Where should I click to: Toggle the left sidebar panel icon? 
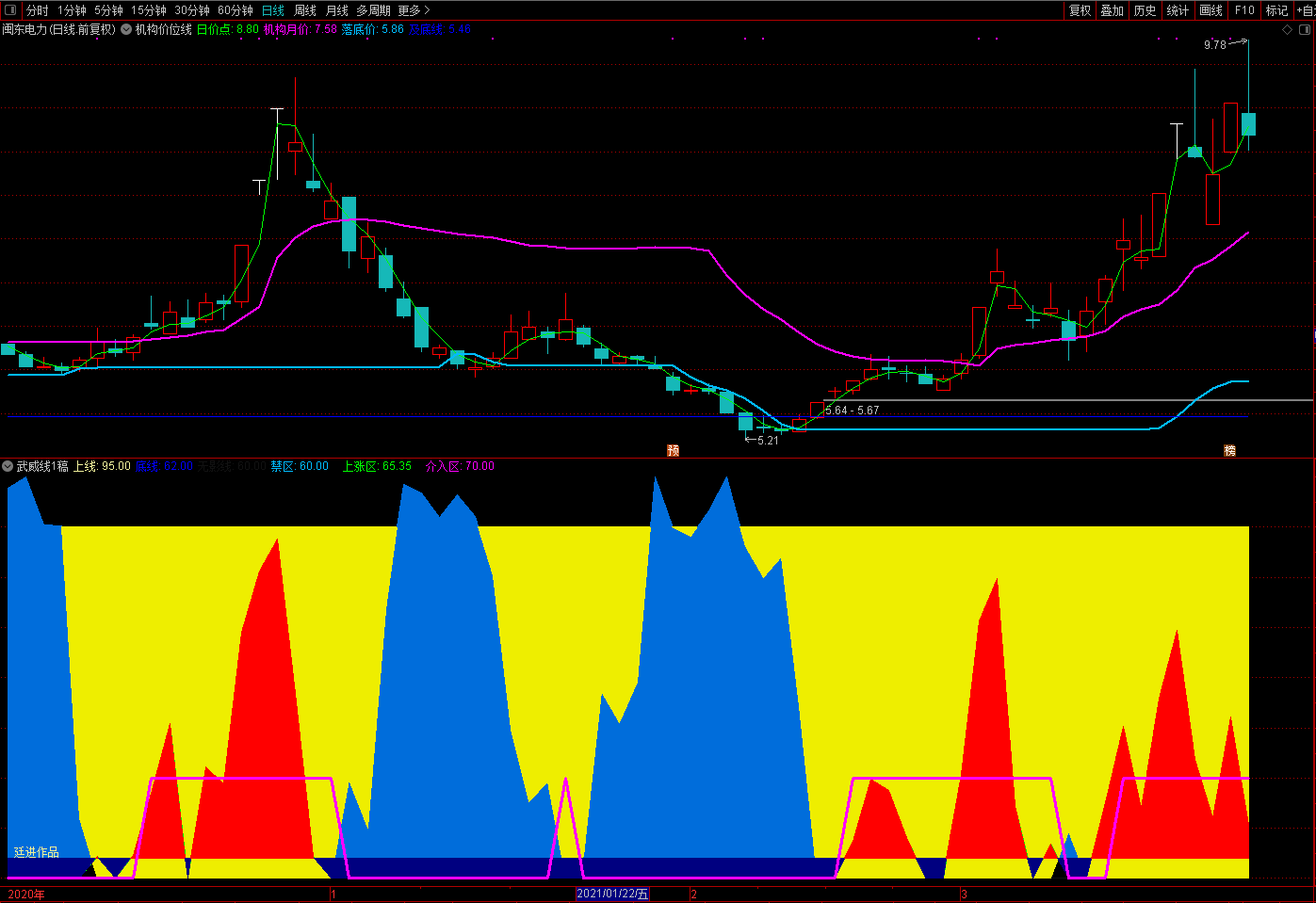pos(11,10)
